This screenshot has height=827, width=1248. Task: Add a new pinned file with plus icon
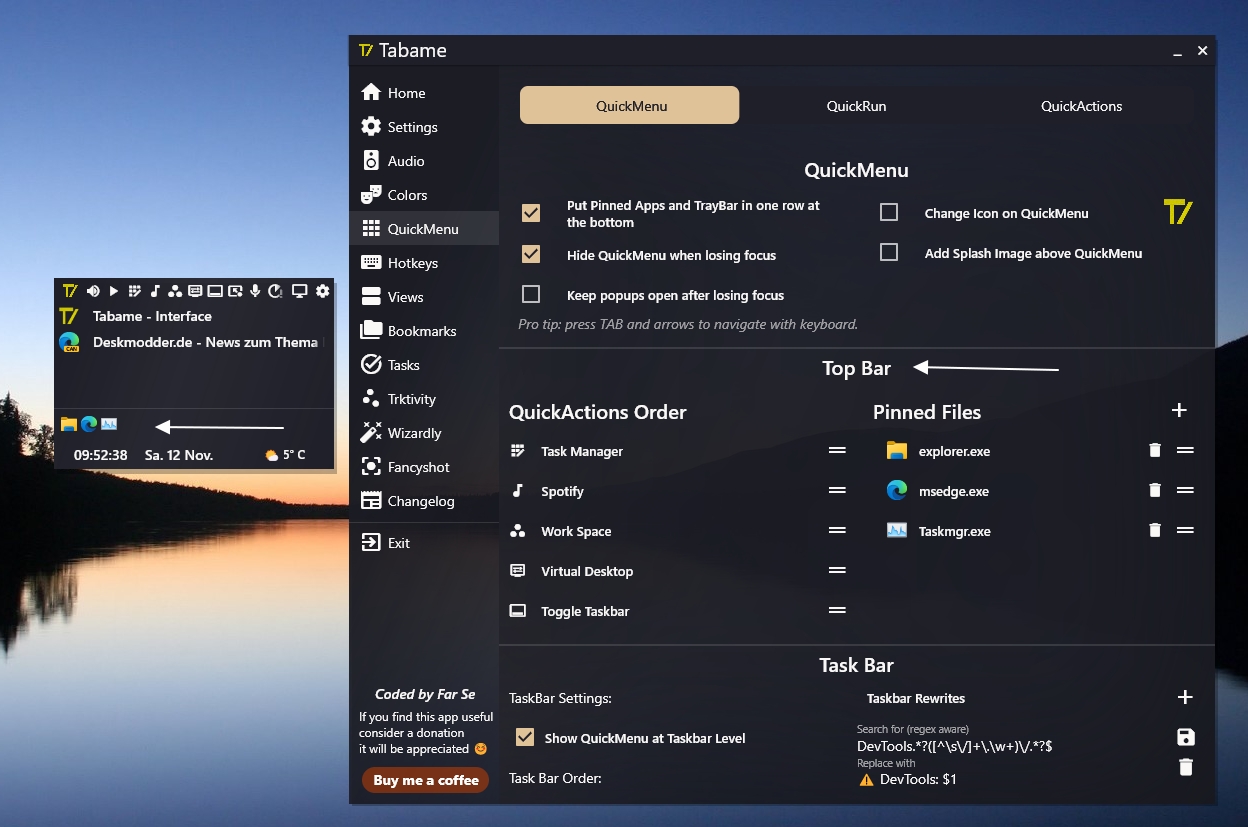coord(1179,410)
